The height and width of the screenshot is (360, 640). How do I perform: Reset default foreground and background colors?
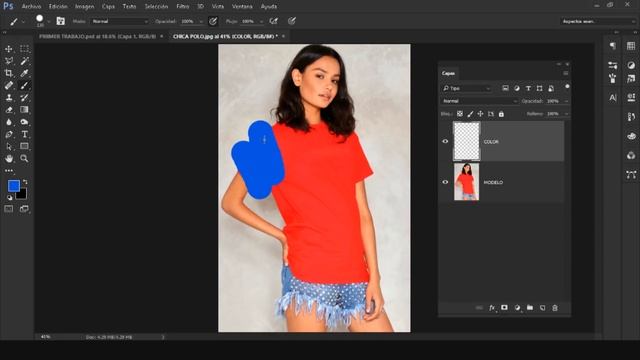click(9, 198)
